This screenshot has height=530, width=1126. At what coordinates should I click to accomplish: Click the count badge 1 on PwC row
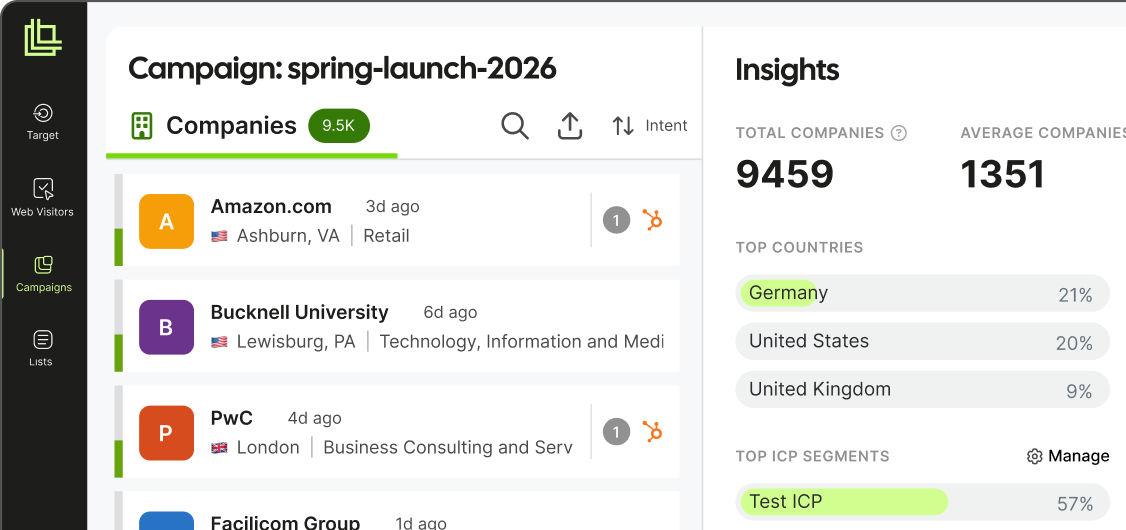pyautogui.click(x=616, y=432)
